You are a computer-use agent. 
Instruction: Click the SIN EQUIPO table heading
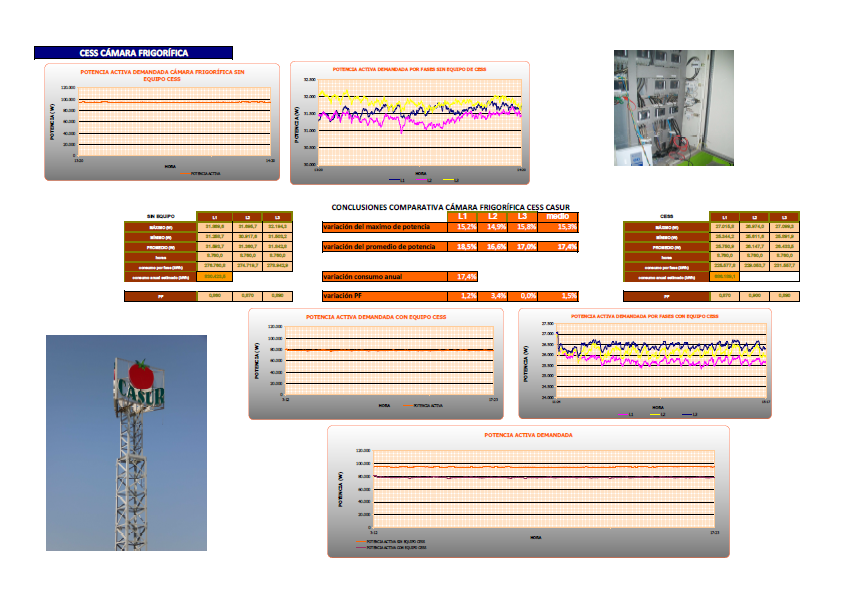pos(161,216)
